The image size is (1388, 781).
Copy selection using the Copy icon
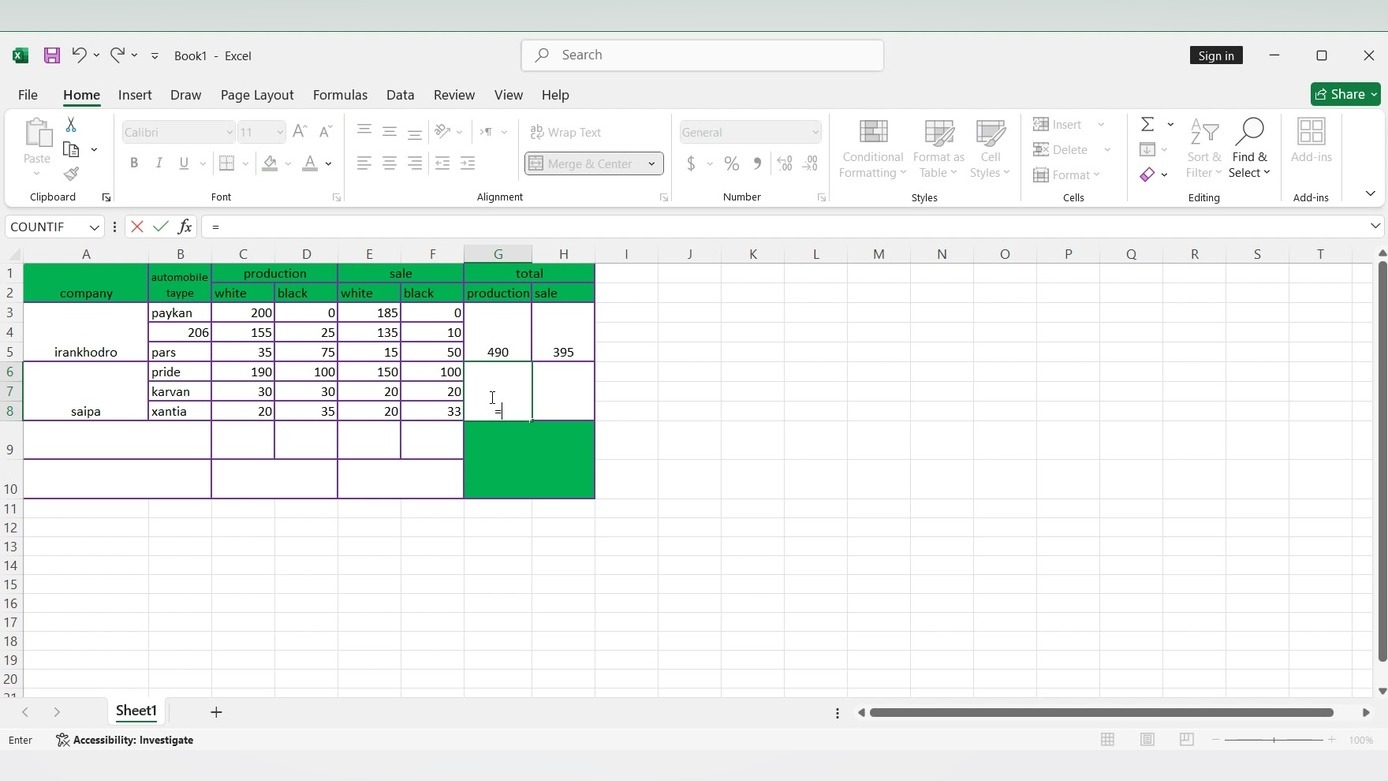(71, 150)
